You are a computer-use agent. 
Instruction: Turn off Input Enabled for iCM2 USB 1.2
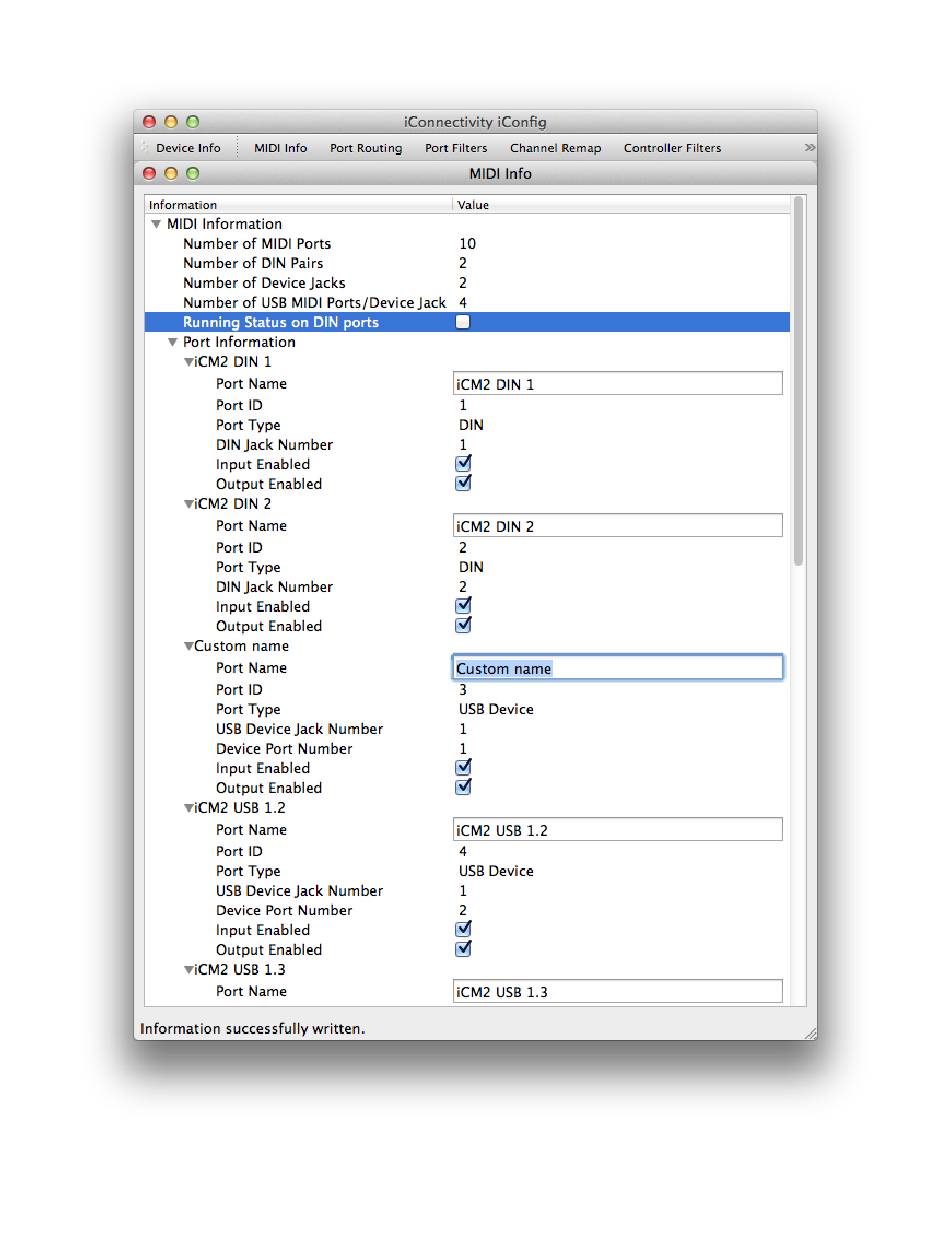tap(463, 930)
